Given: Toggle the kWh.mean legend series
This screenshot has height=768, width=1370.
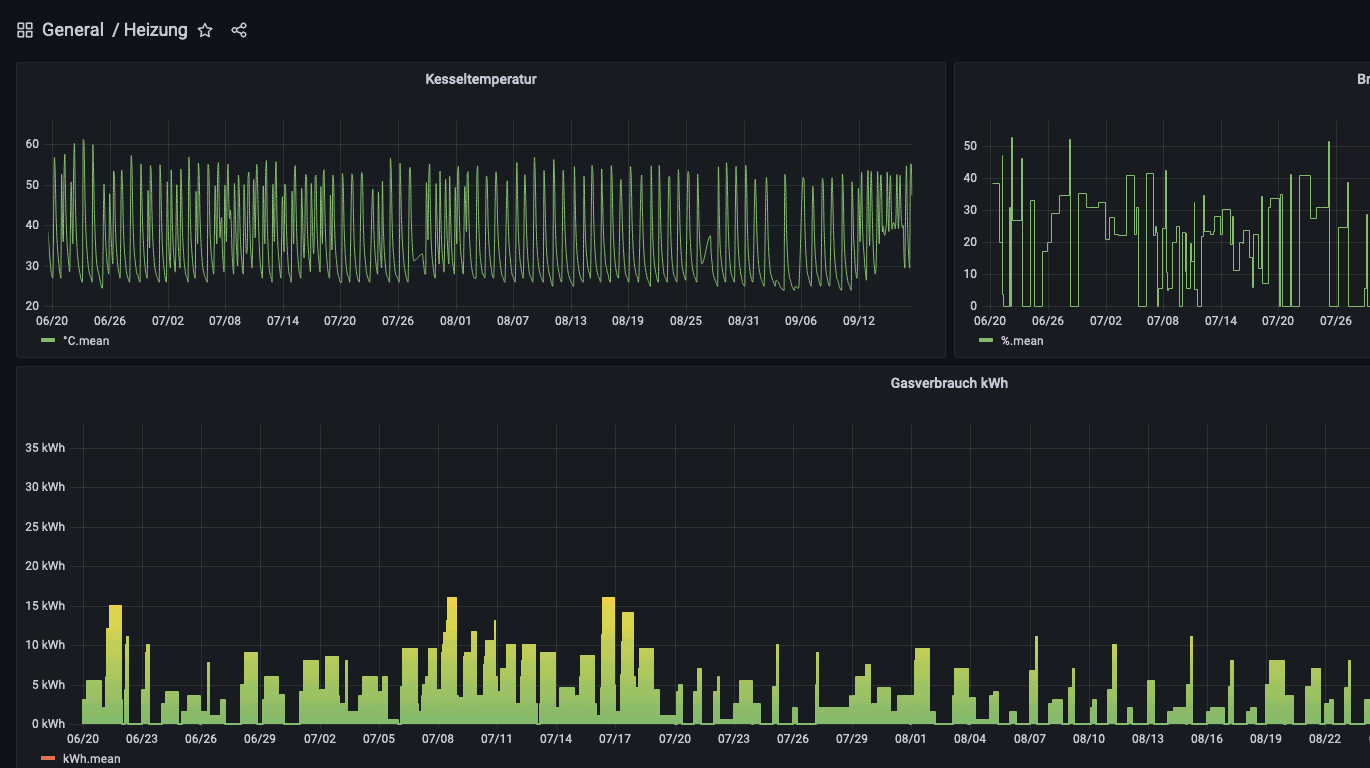Looking at the screenshot, I should coord(91,759).
